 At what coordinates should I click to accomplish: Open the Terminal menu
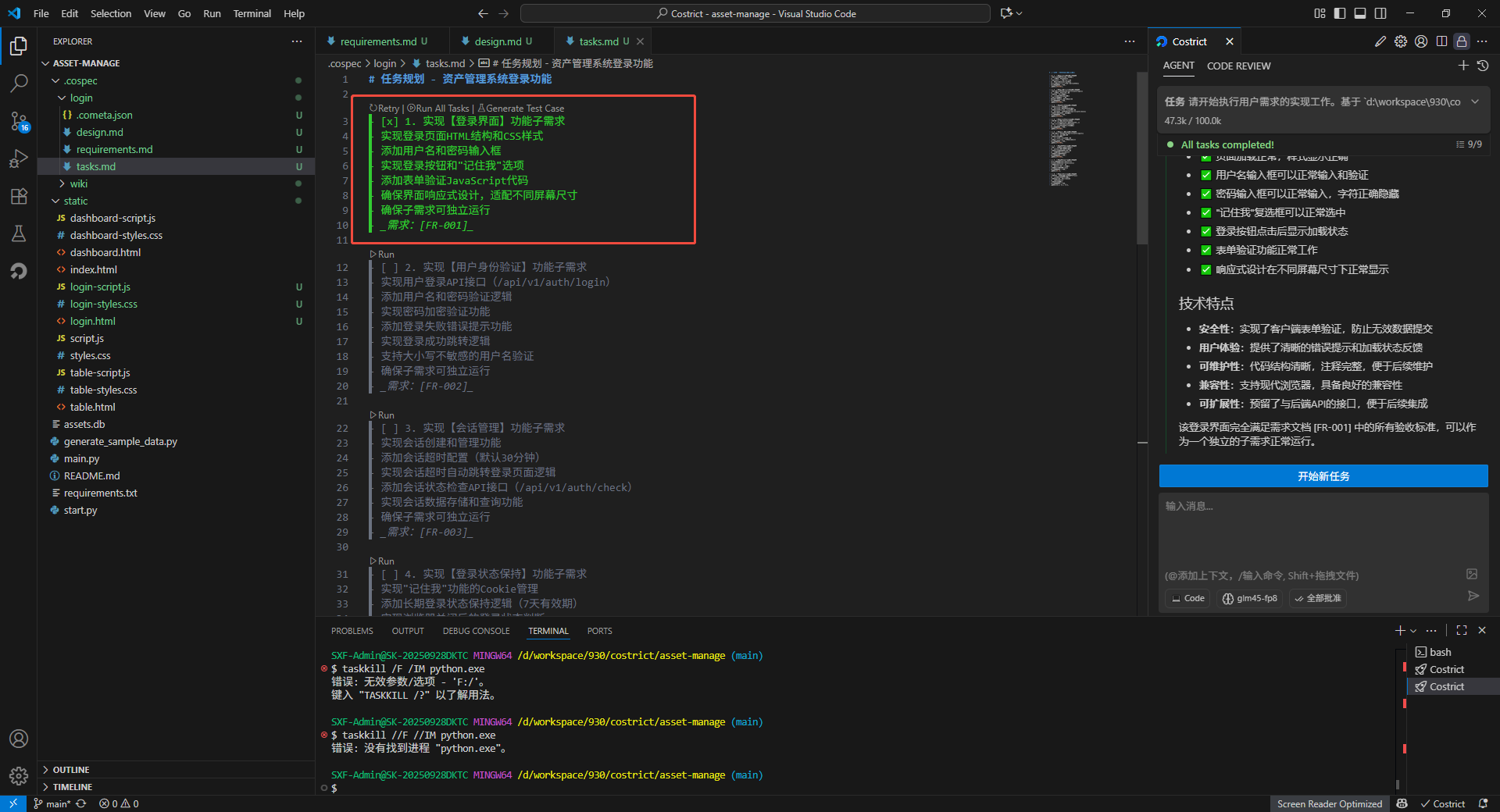[252, 13]
